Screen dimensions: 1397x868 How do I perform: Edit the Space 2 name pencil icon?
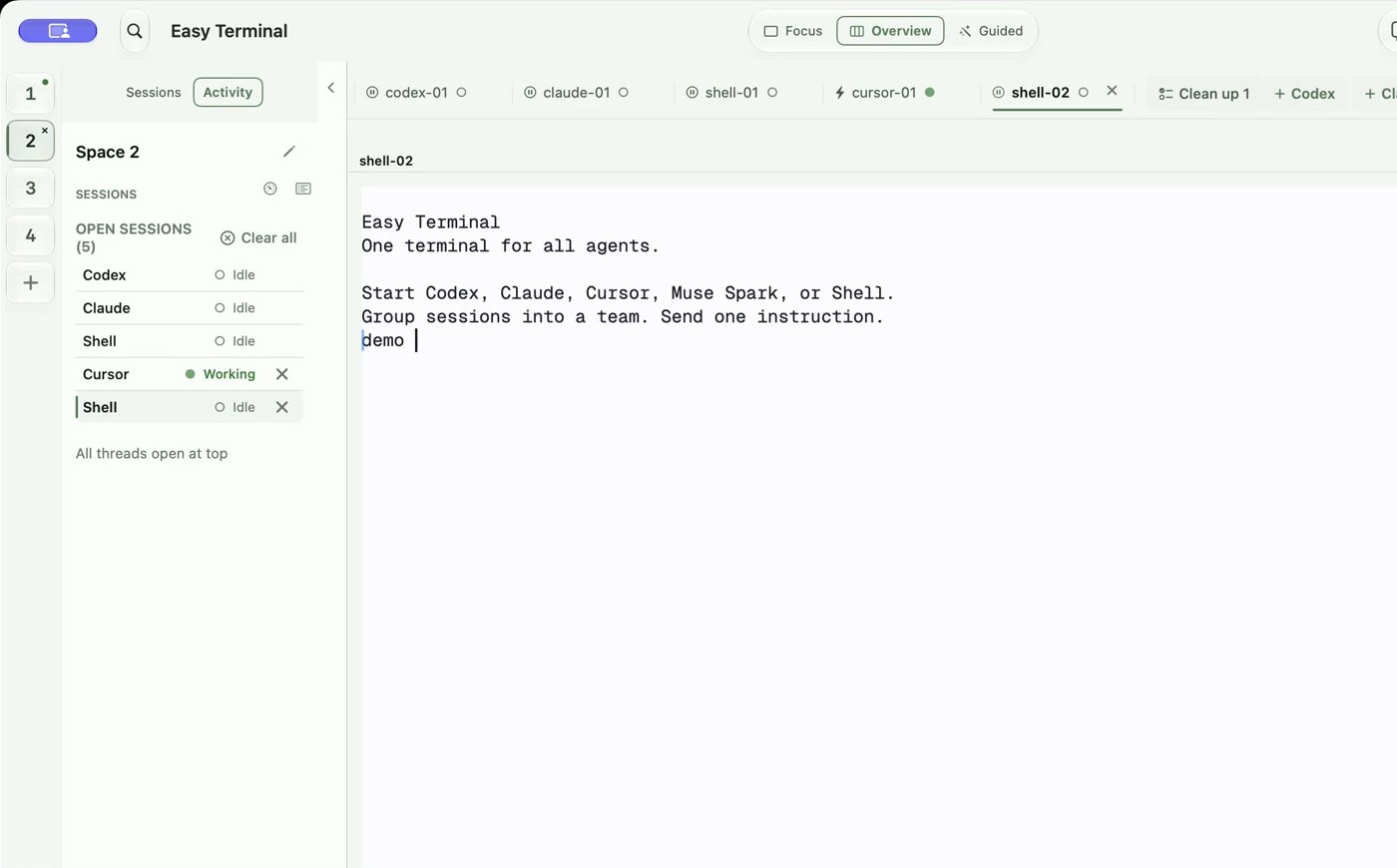click(x=289, y=152)
